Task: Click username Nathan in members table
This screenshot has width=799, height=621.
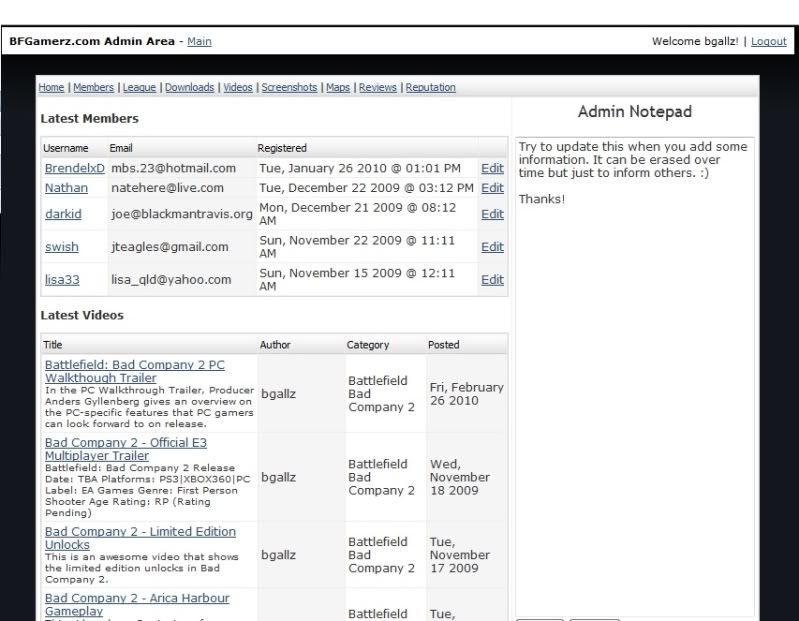Action: point(66,187)
